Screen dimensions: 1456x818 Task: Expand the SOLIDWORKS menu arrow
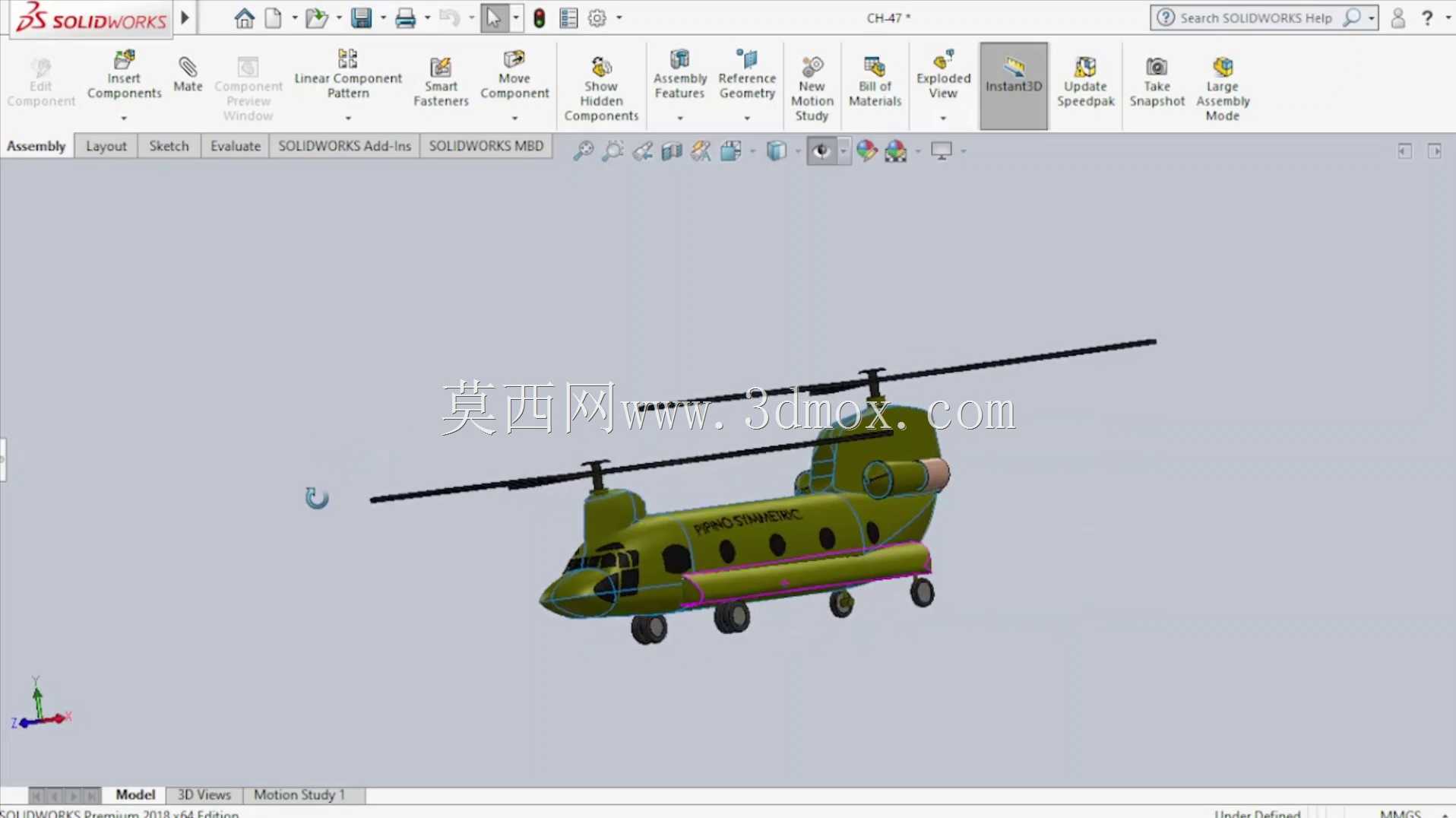pos(185,17)
